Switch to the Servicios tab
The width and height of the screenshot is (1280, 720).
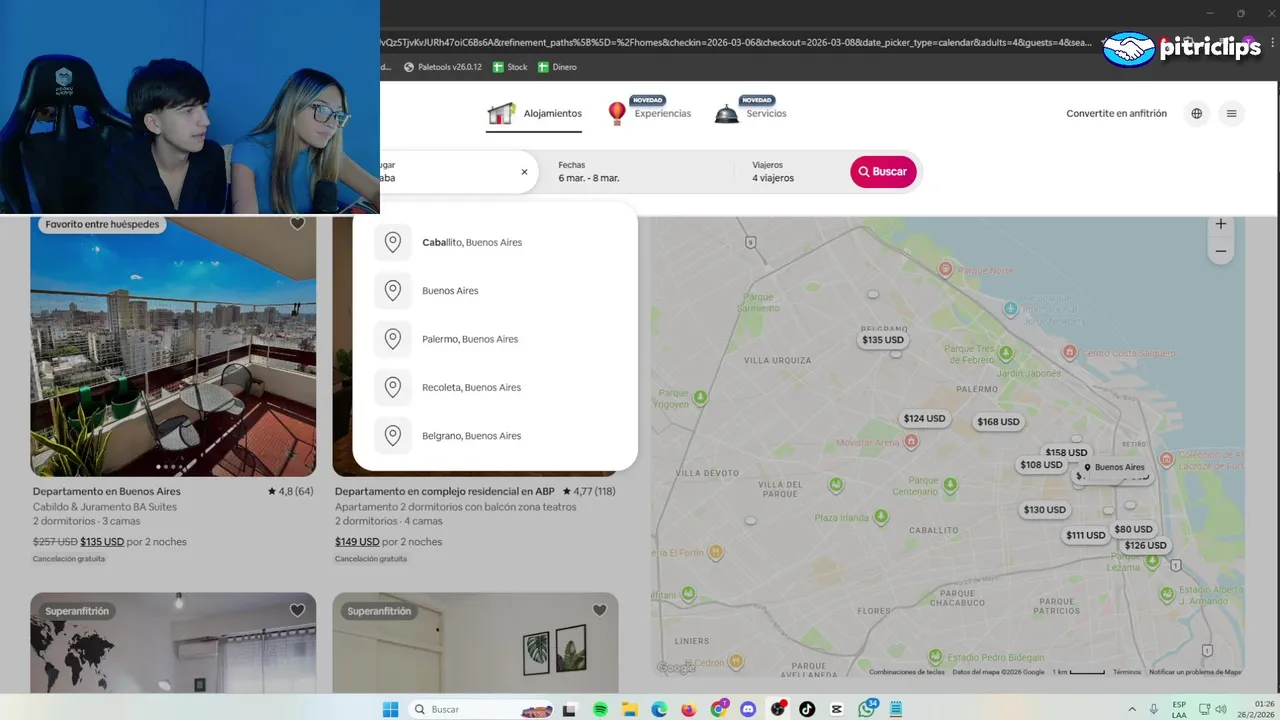point(751,113)
